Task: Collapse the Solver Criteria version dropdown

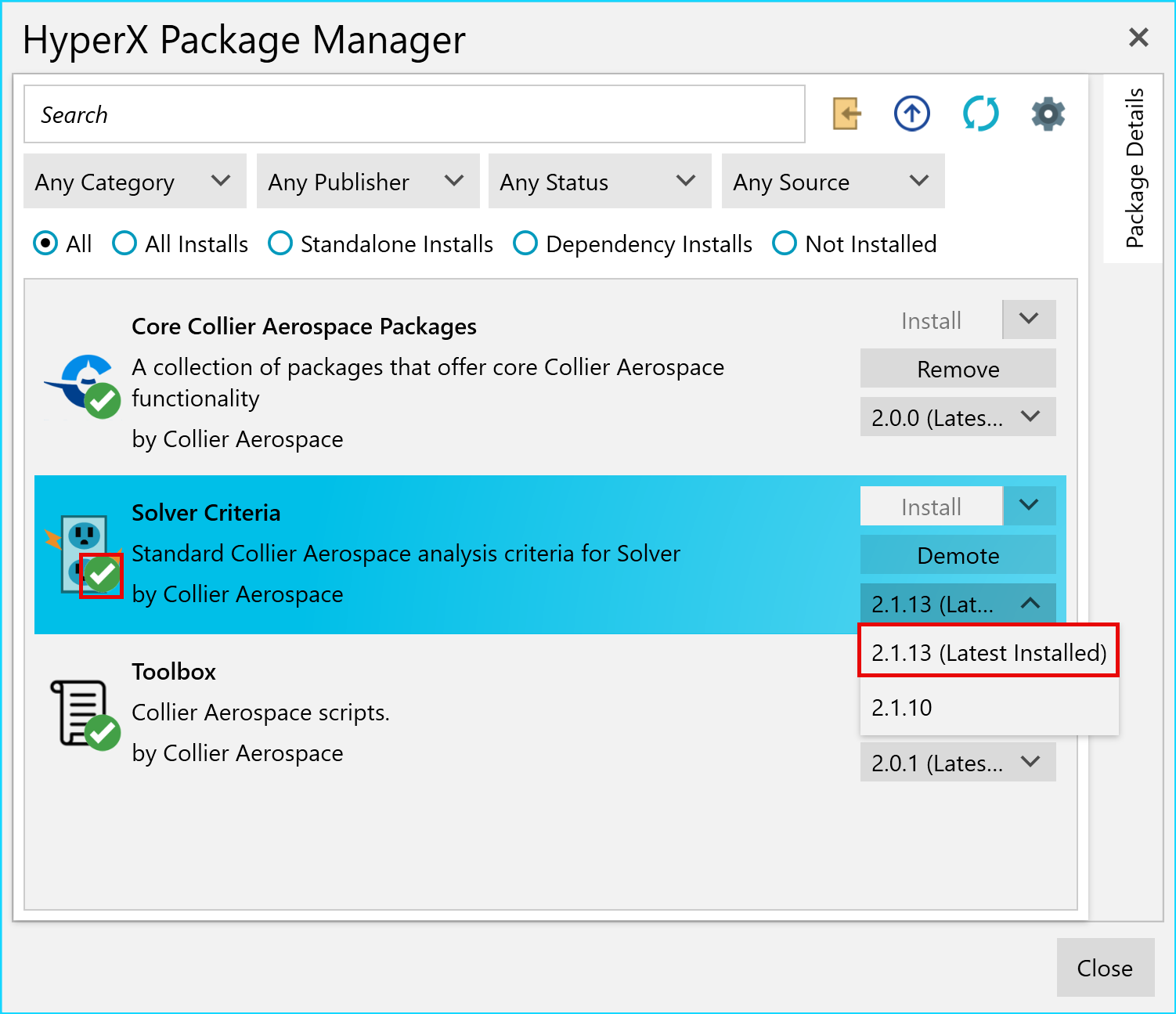Action: (x=958, y=603)
